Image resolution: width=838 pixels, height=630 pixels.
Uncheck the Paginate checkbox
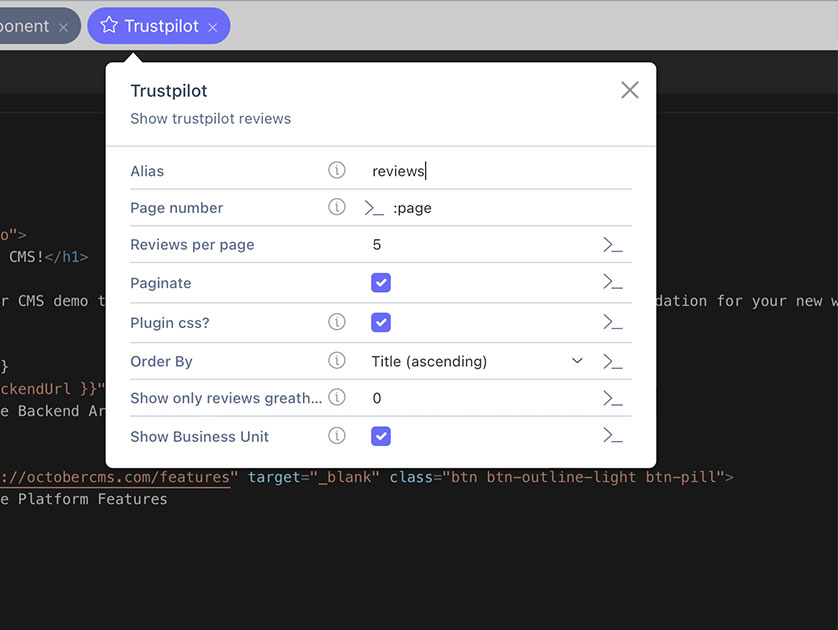381,283
